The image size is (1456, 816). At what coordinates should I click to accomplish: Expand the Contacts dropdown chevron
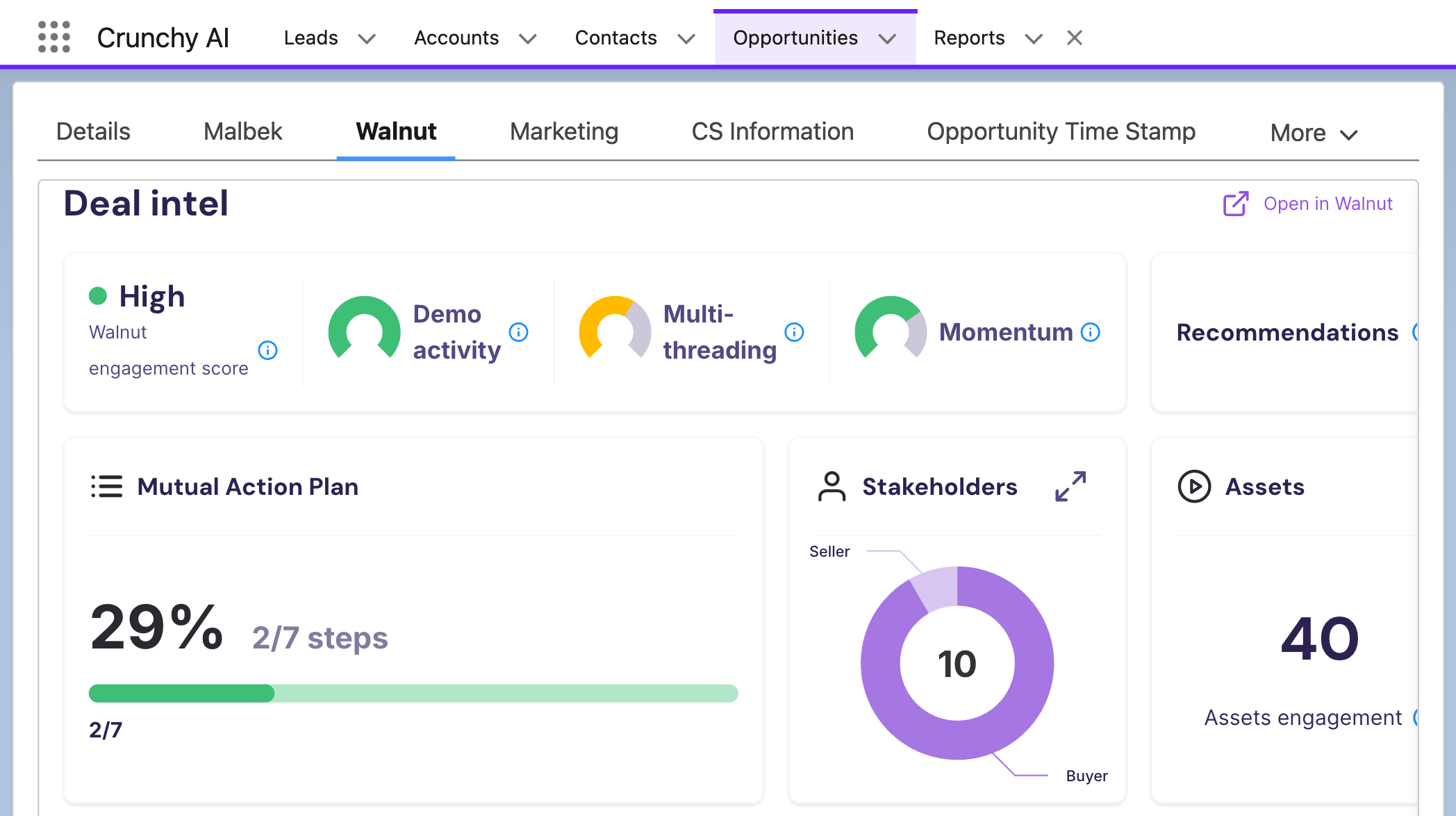(x=686, y=39)
